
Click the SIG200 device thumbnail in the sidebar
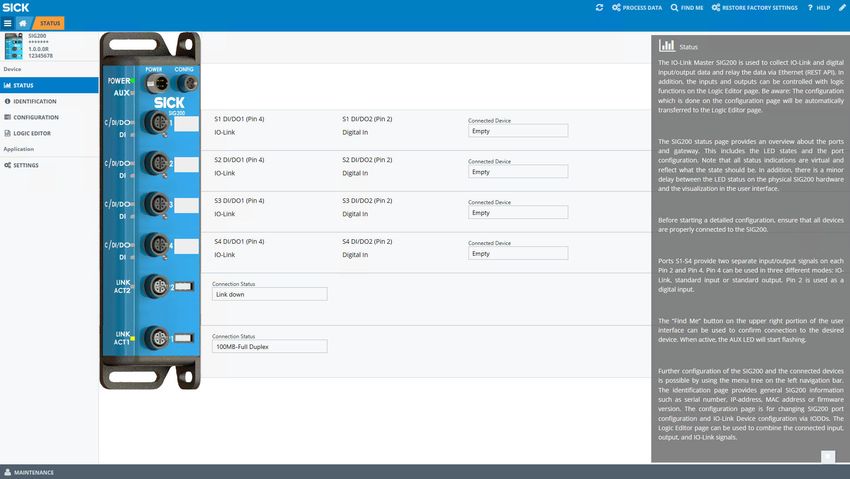point(14,46)
